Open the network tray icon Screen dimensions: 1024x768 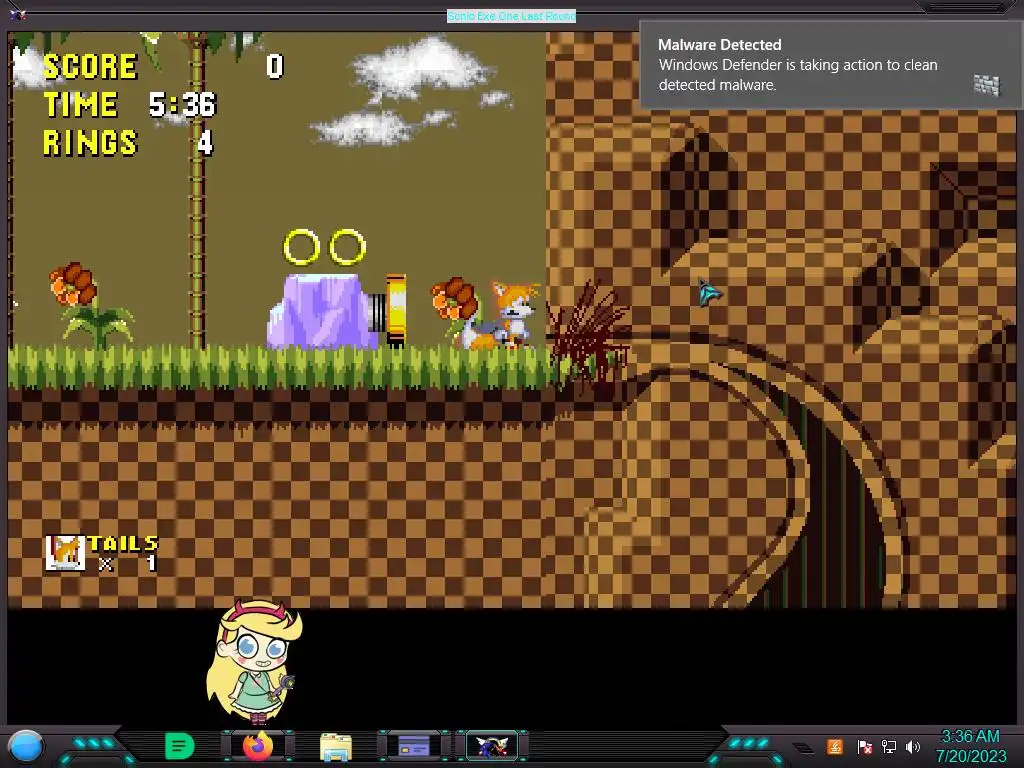tap(888, 746)
